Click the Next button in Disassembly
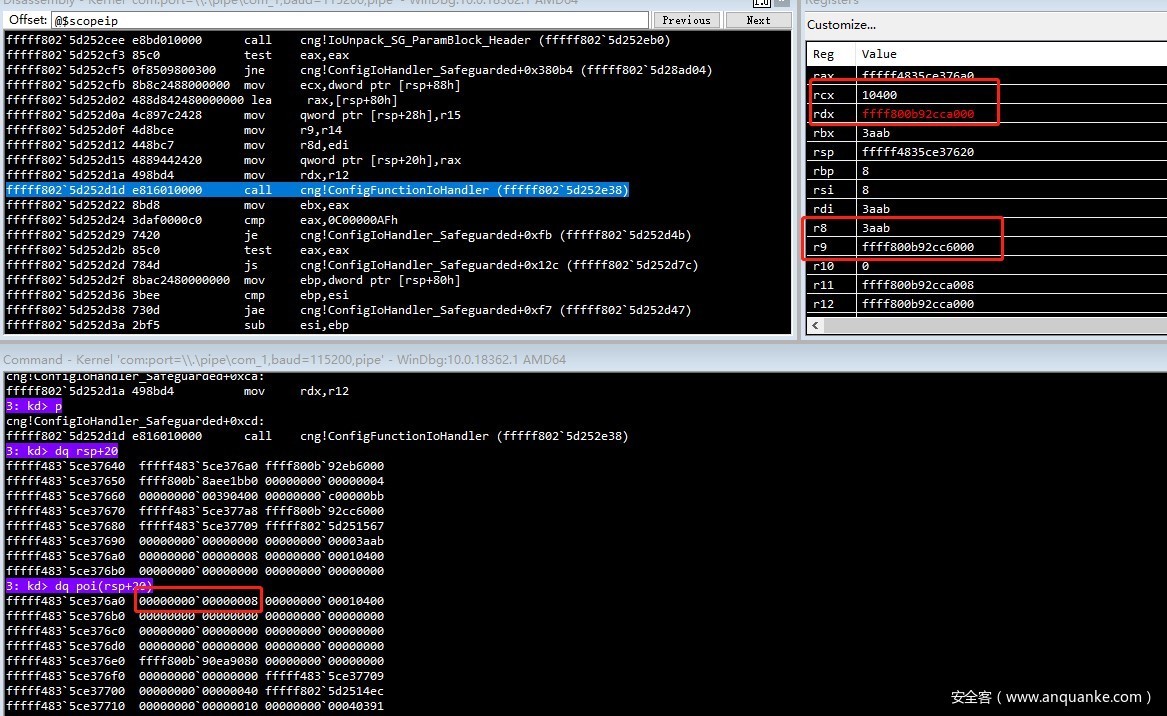The height and width of the screenshot is (716, 1167). (x=758, y=20)
